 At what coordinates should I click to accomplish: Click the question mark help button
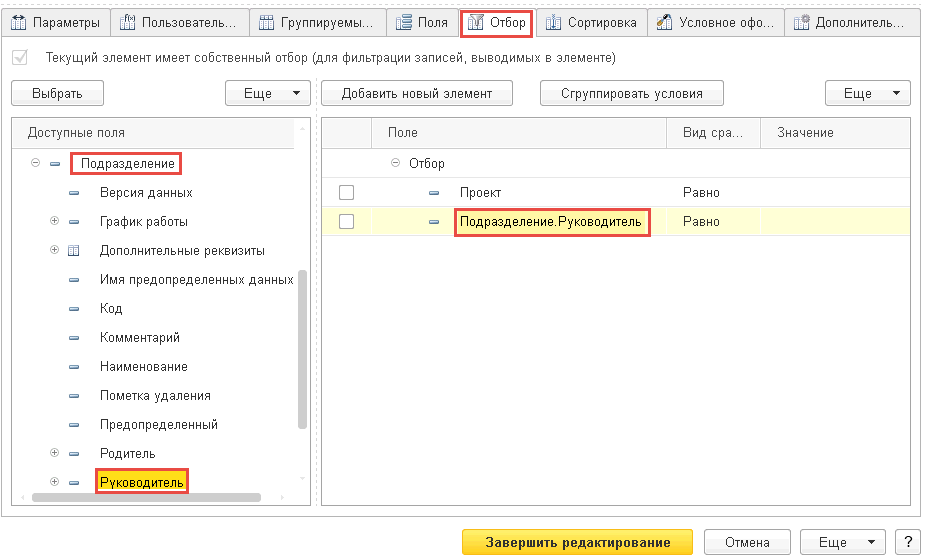[x=908, y=542]
